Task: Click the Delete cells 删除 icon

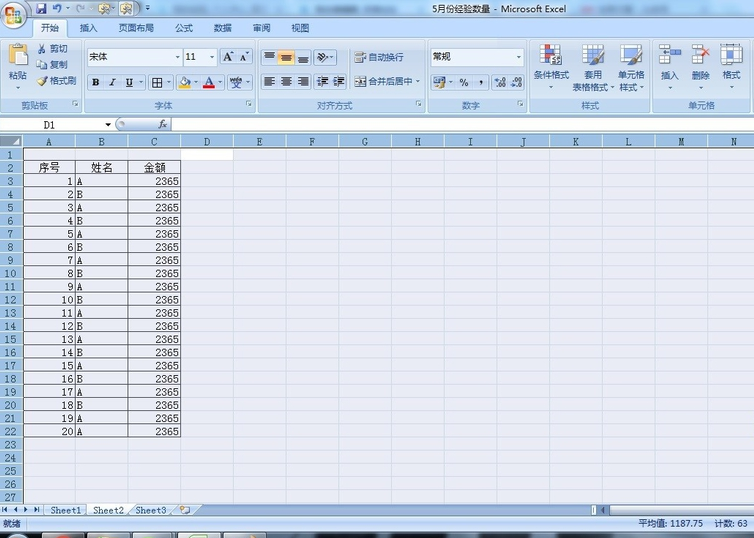Action: pyautogui.click(x=701, y=54)
